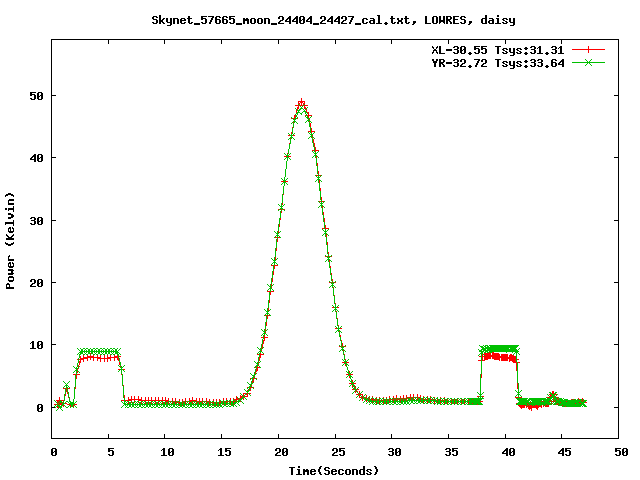Viewport: 640px width, 480px height.
Task: Click the x-axis tick label 5
Action: 111,452
